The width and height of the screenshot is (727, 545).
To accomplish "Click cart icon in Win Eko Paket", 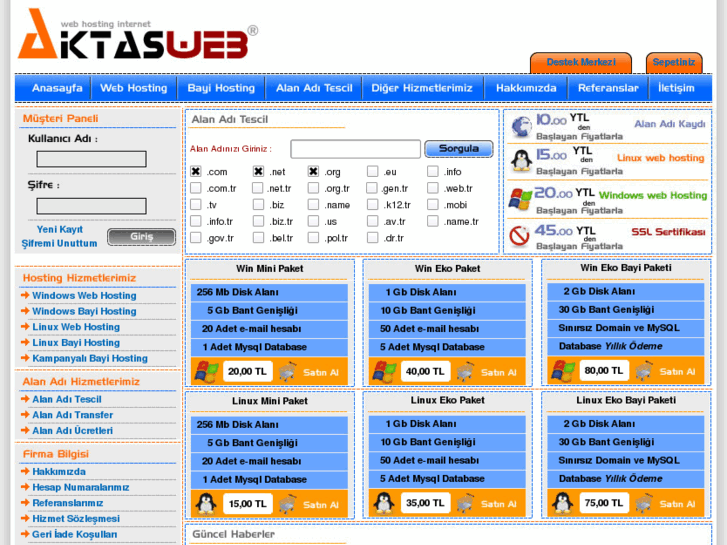I will (x=466, y=372).
